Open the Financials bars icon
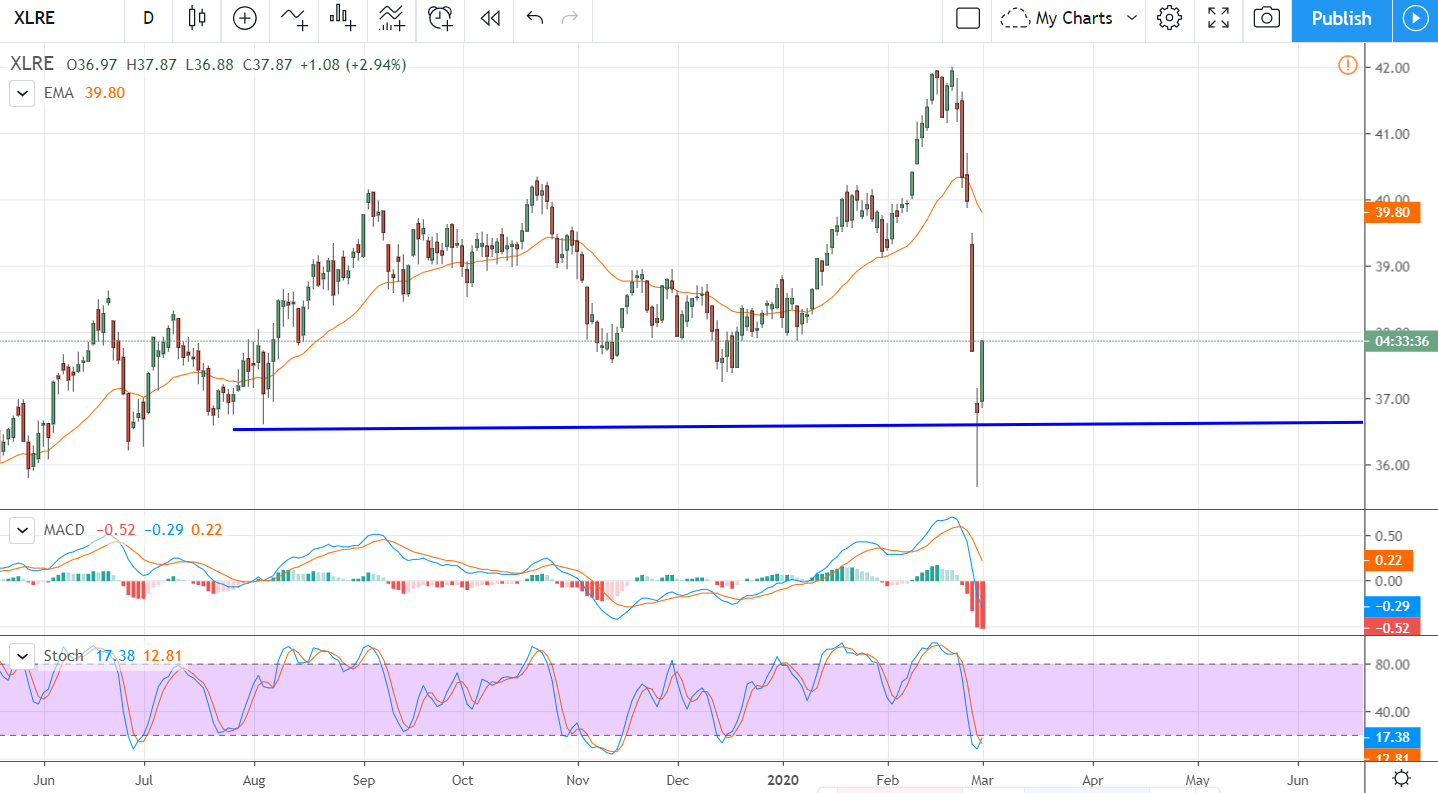 point(342,18)
